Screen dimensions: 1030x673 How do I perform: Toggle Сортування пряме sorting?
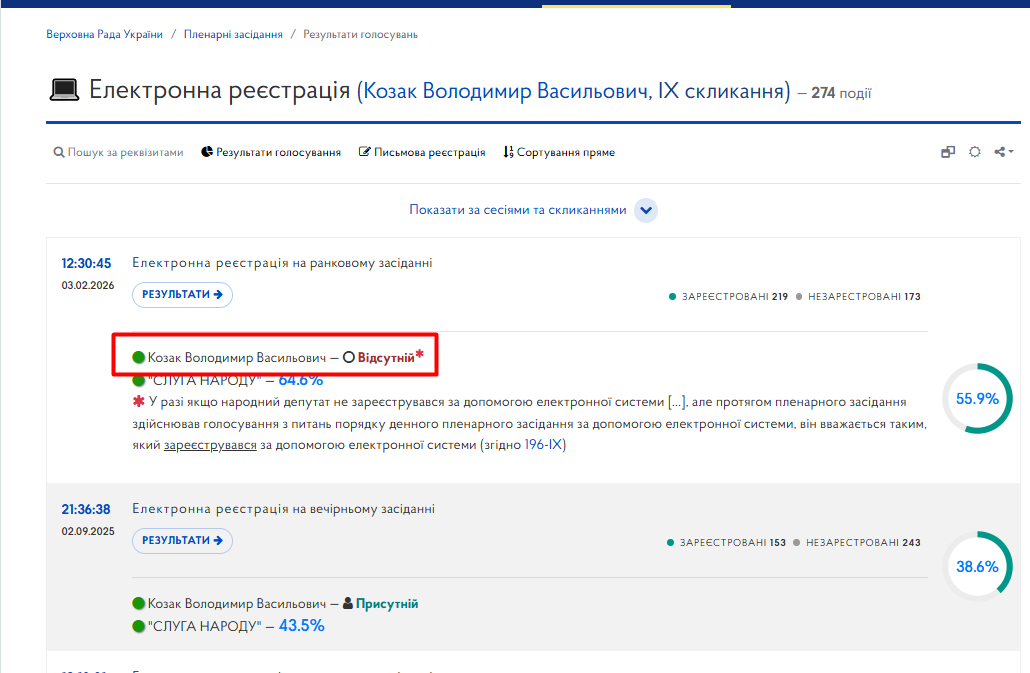point(566,152)
